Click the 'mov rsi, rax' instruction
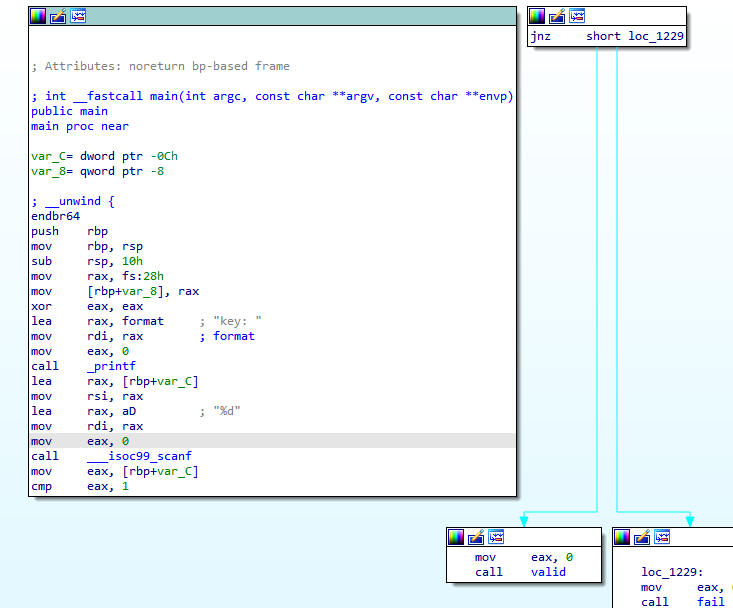This screenshot has height=608, width=733. [x=87, y=396]
